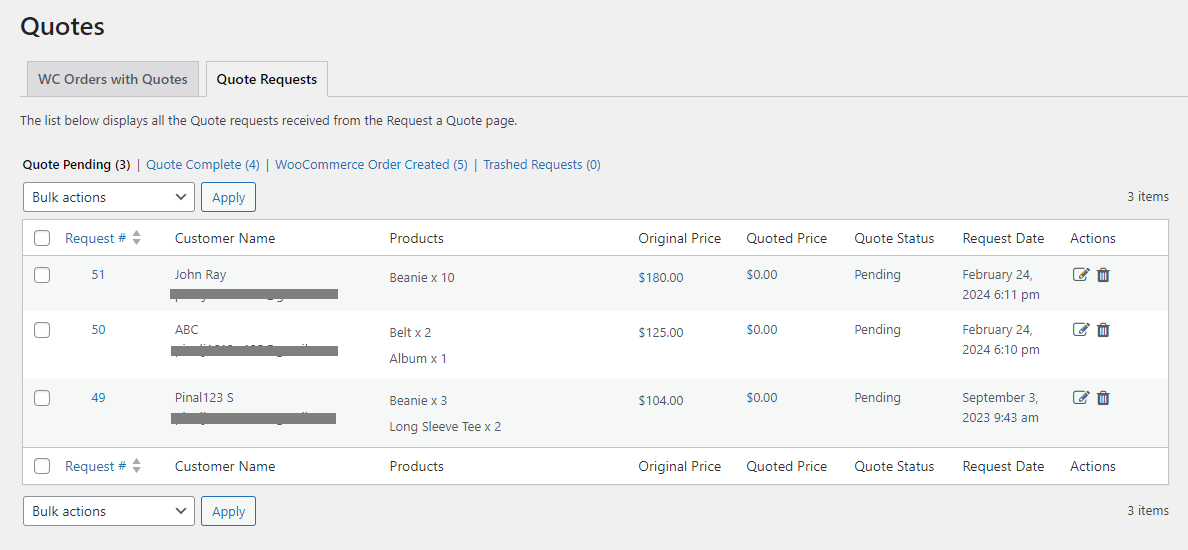The height and width of the screenshot is (550, 1188).
Task: Open request number 49 link
Action: click(x=98, y=398)
